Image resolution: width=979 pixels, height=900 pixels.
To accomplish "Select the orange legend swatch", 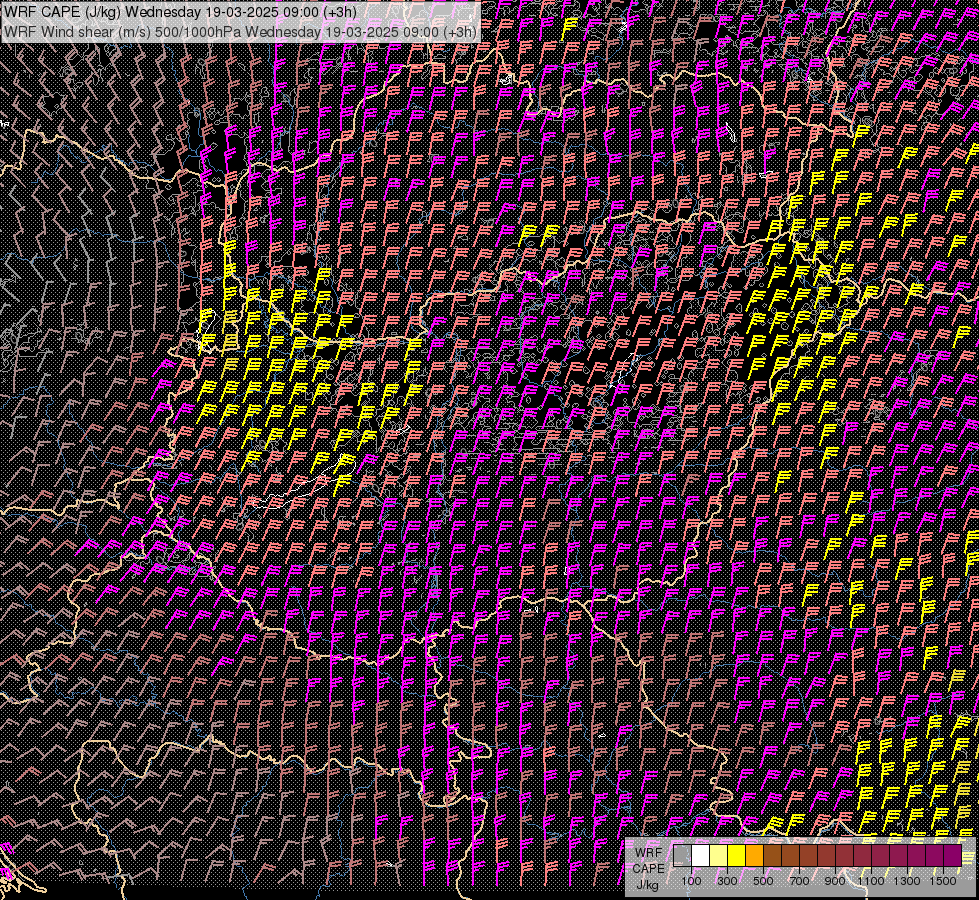I will tap(754, 855).
